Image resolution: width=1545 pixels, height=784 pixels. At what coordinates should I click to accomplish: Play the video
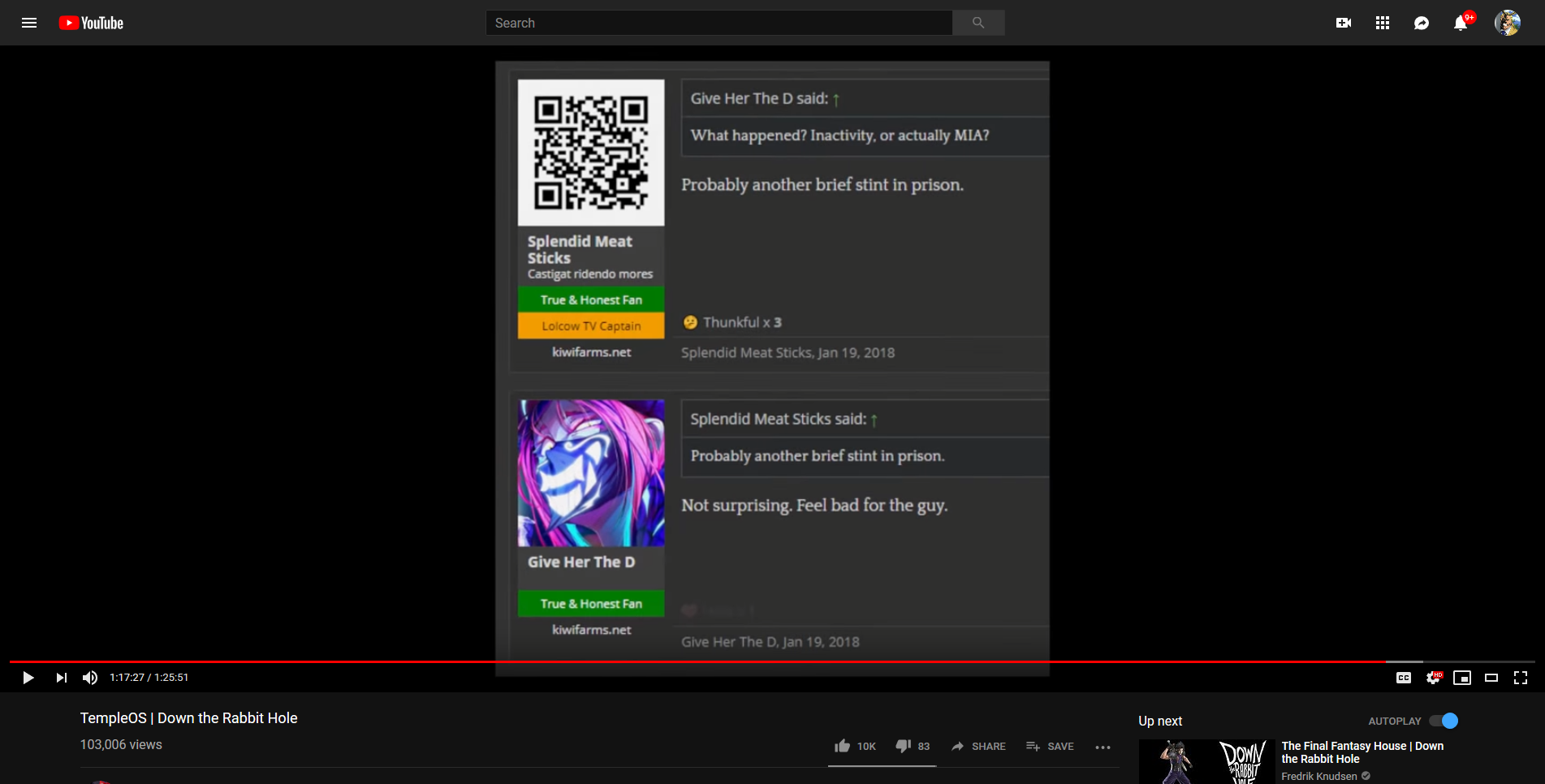pyautogui.click(x=28, y=678)
